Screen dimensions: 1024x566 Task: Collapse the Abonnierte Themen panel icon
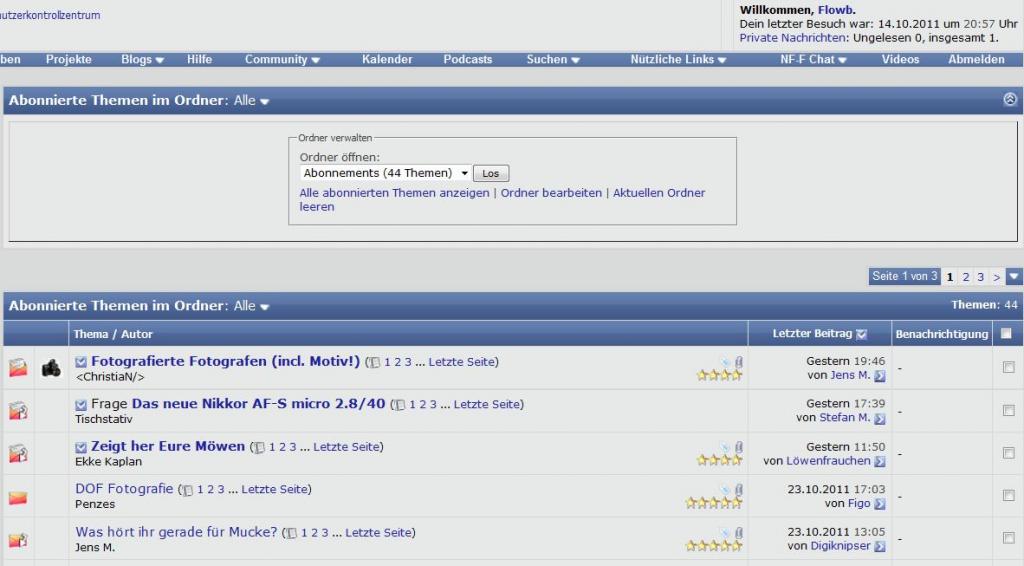tap(1010, 99)
